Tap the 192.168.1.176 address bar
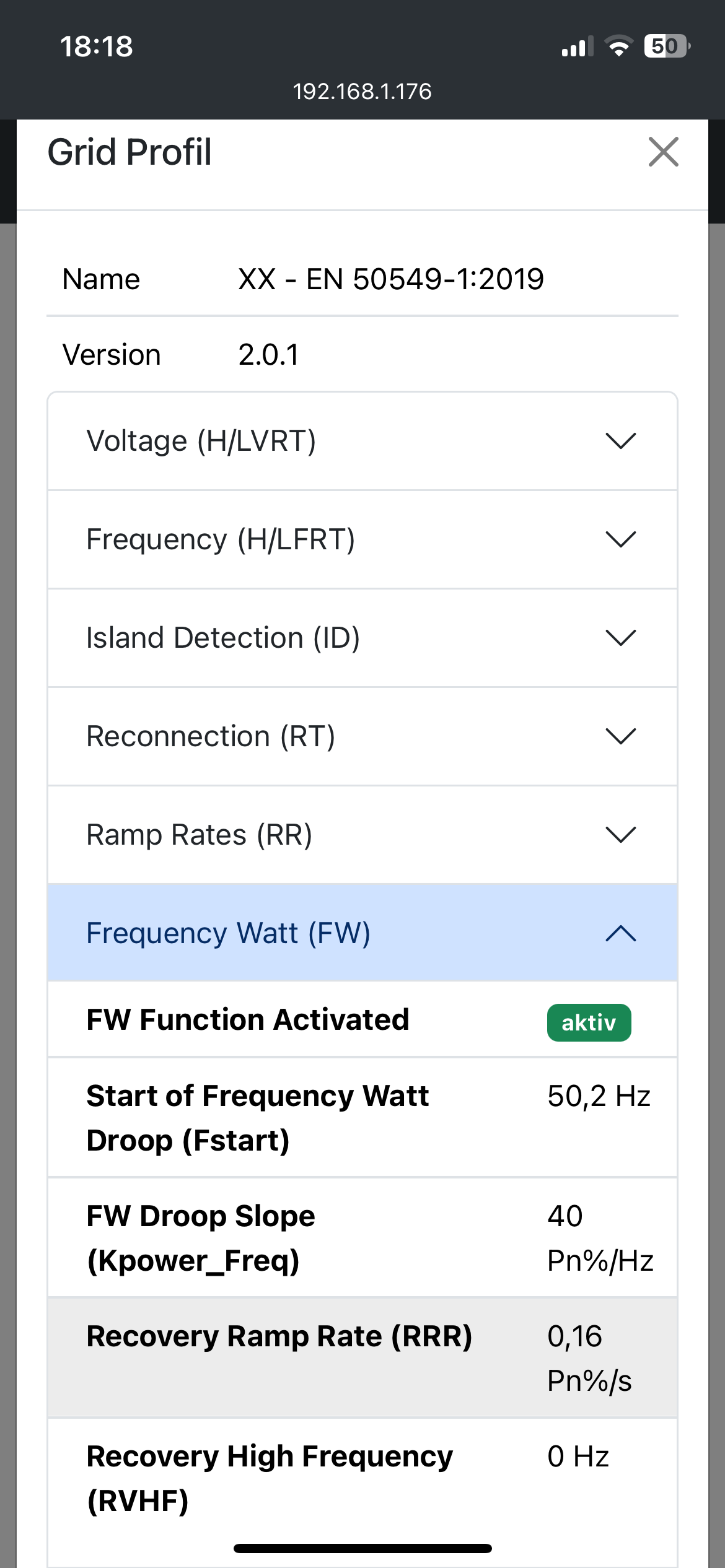This screenshot has width=725, height=1568. [362, 92]
